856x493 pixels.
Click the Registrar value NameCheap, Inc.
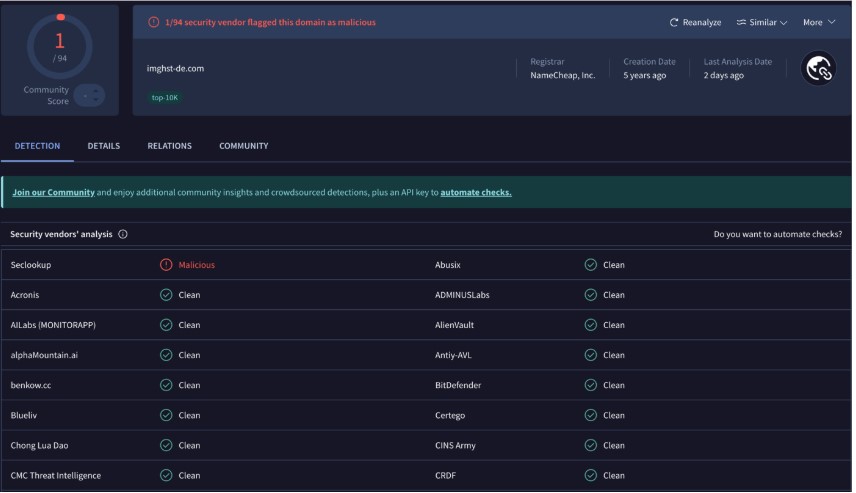click(x=565, y=75)
